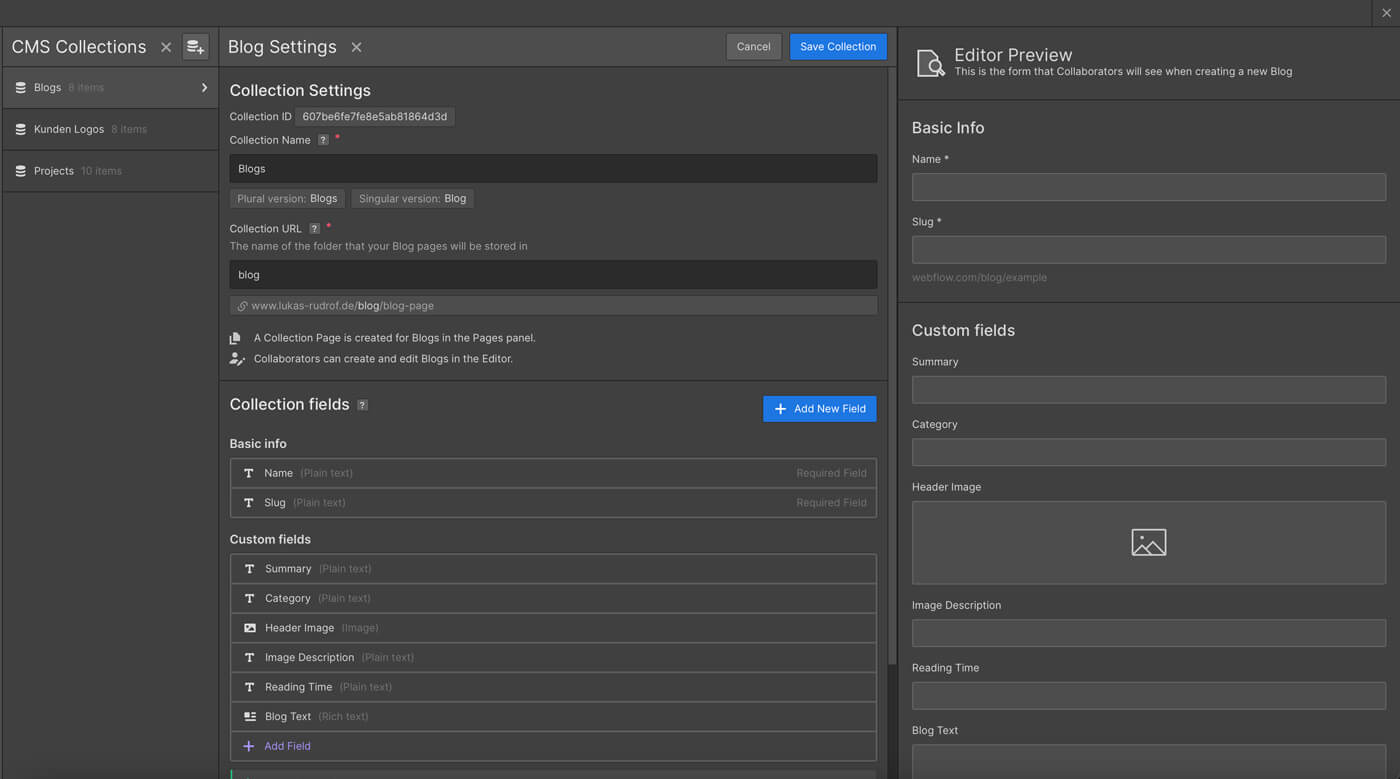
Task: Click the image type icon beside Header Image
Action: (x=249, y=627)
